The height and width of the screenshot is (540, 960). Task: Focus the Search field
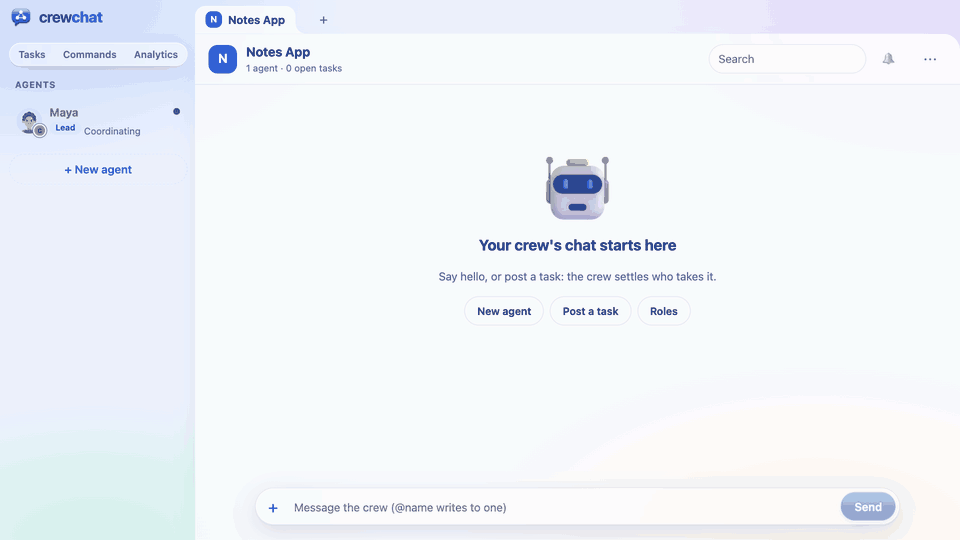[x=787, y=59]
